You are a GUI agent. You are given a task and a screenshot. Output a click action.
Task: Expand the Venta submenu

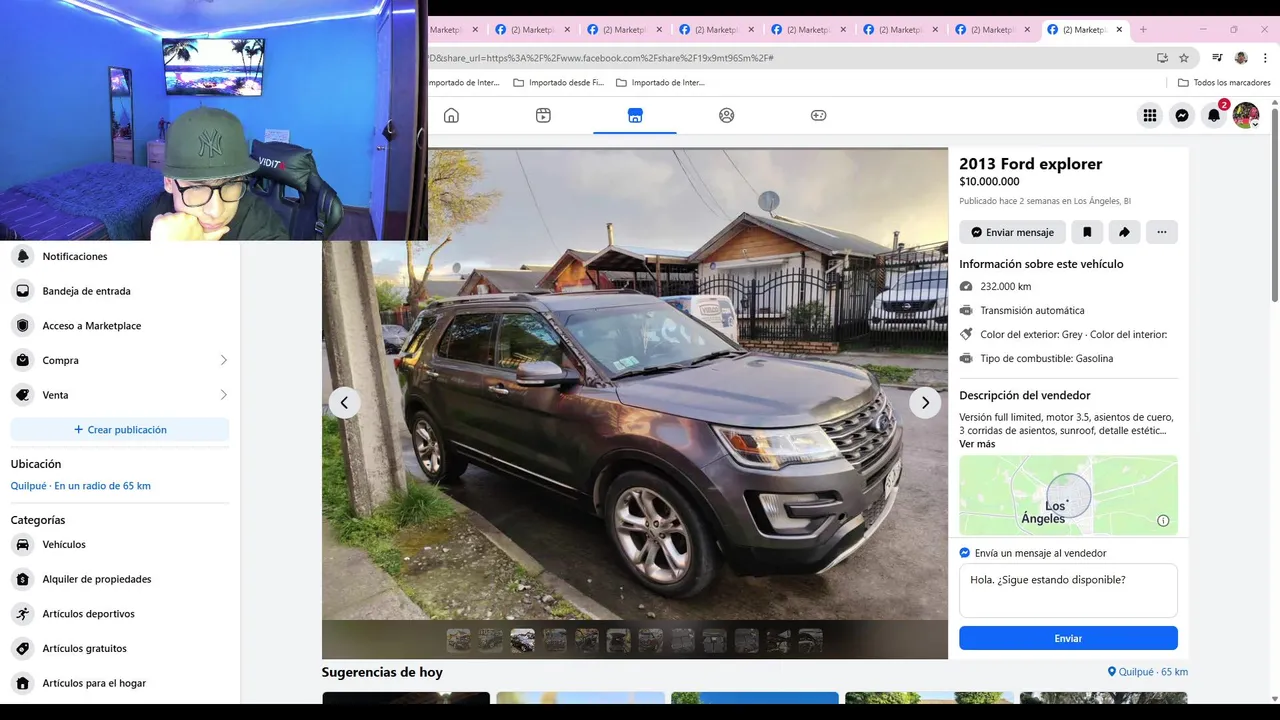coord(120,395)
